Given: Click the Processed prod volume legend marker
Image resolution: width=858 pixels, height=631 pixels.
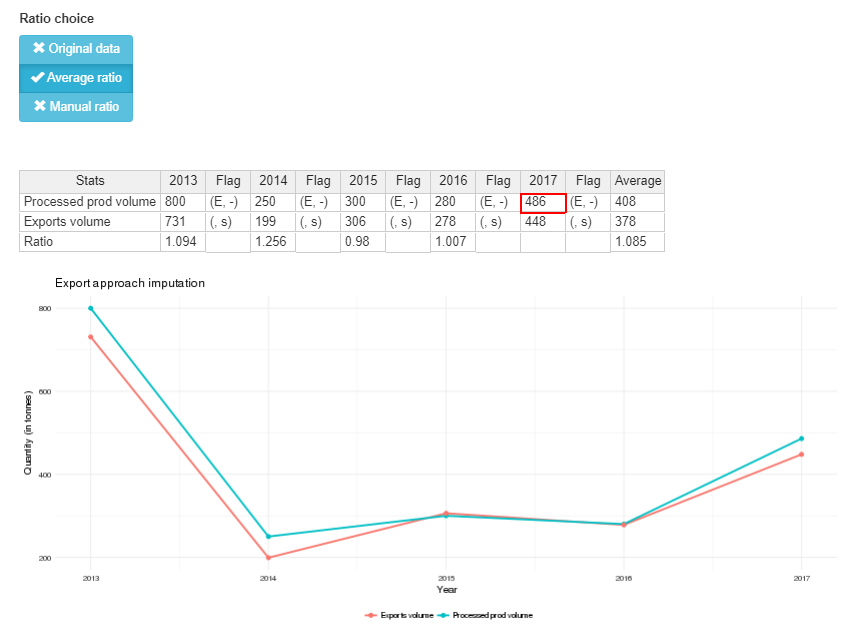Looking at the screenshot, I should (445, 615).
